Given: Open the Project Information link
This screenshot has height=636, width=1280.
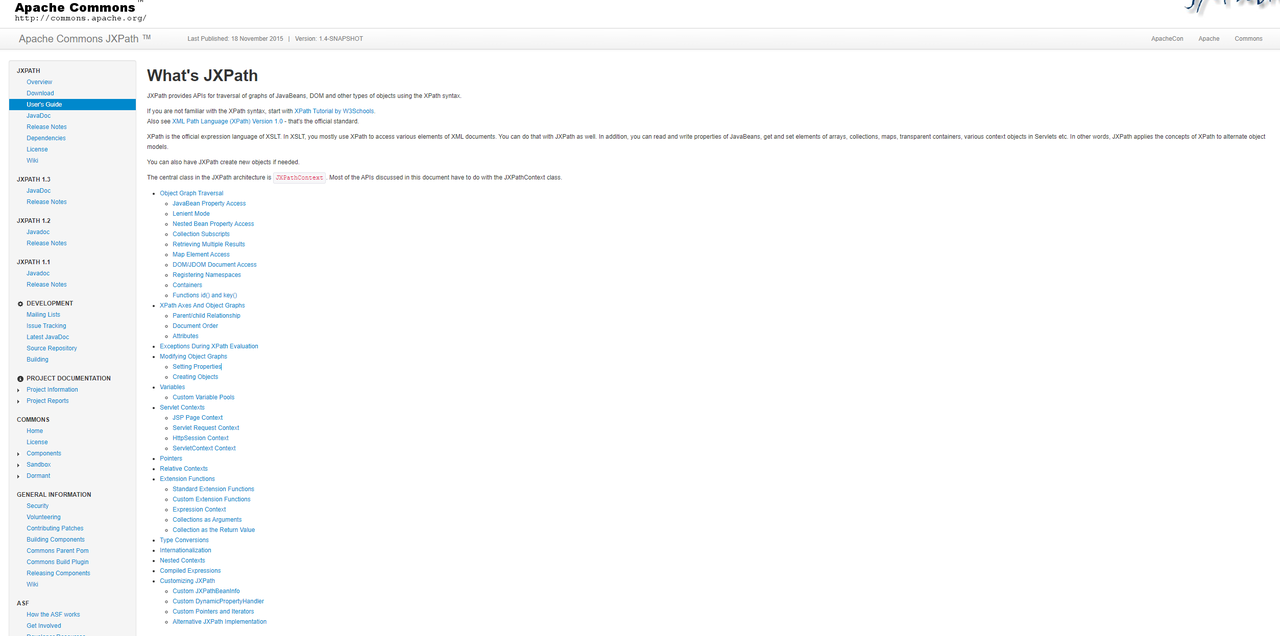Looking at the screenshot, I should pyautogui.click(x=52, y=390).
